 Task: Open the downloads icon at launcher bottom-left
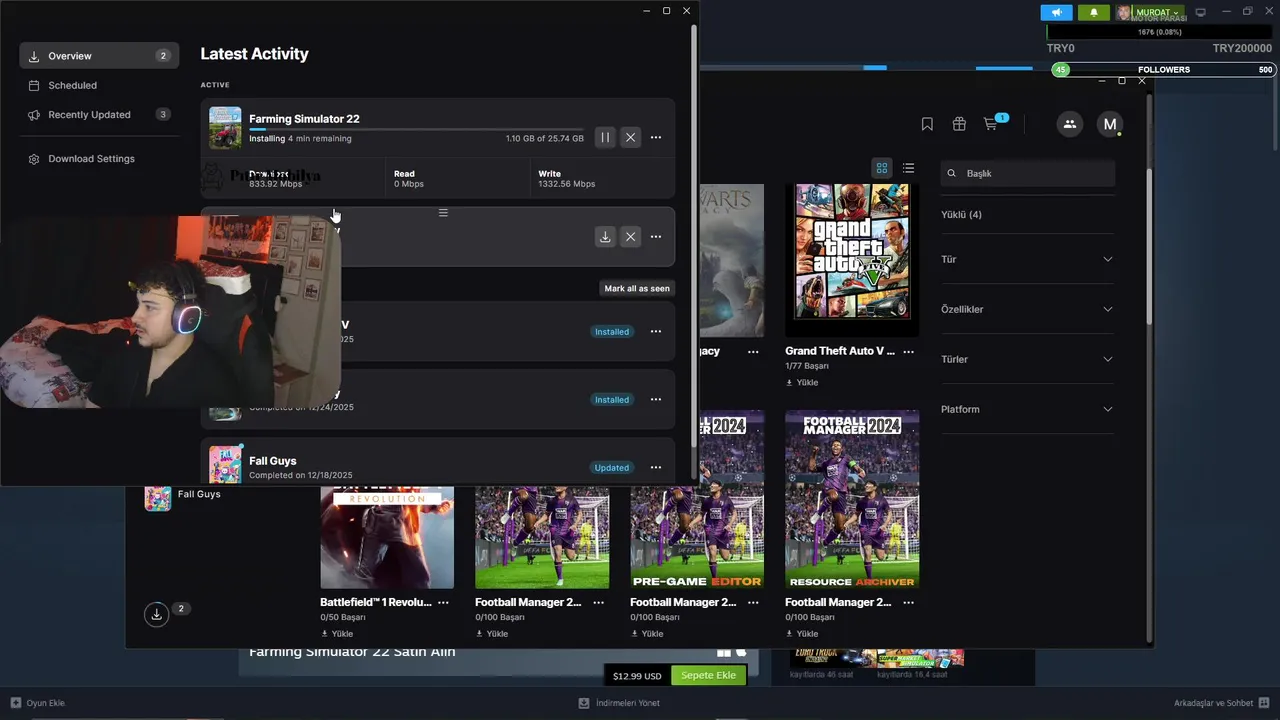pos(156,614)
